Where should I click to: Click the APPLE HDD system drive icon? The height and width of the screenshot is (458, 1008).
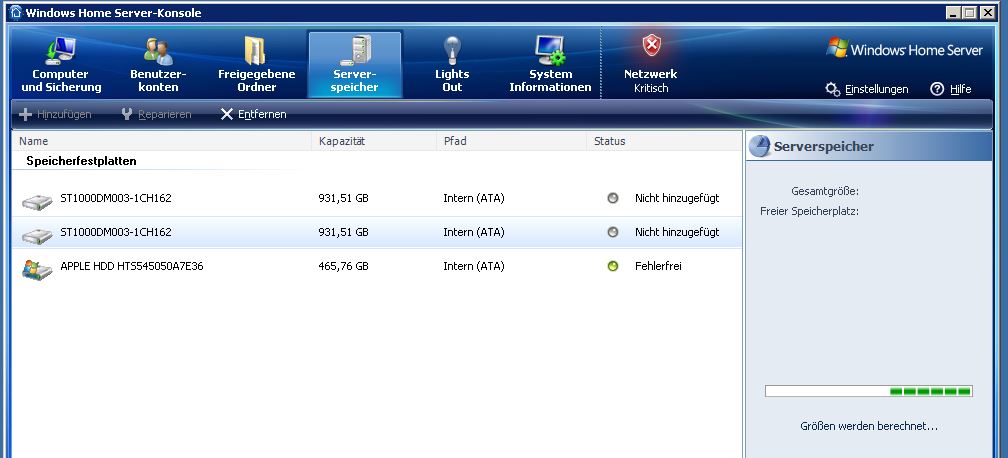(x=37, y=268)
